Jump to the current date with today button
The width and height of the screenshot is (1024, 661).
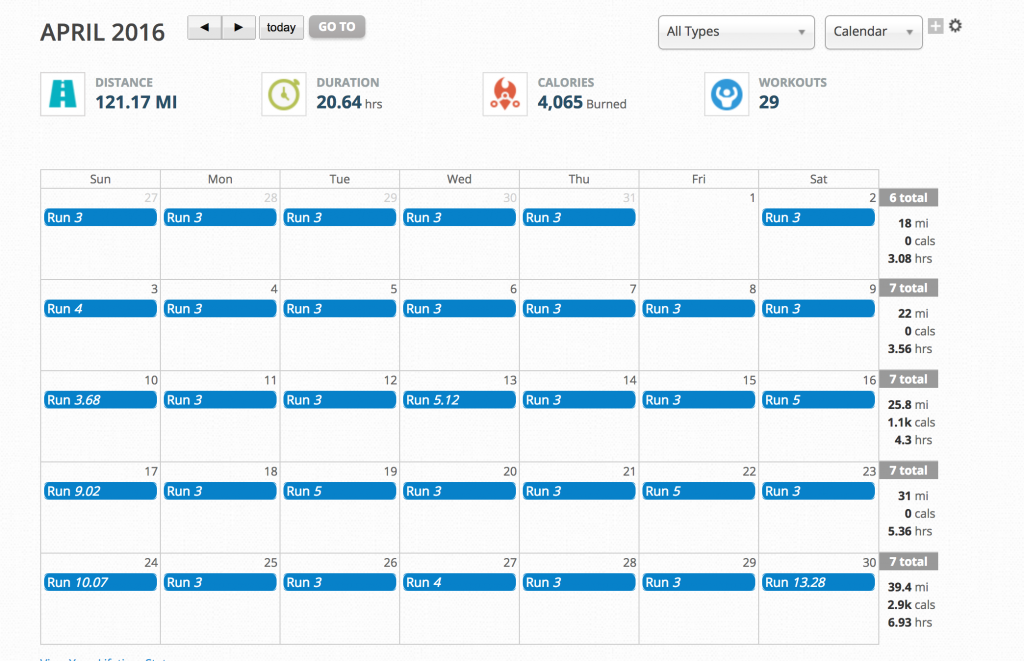pos(281,27)
